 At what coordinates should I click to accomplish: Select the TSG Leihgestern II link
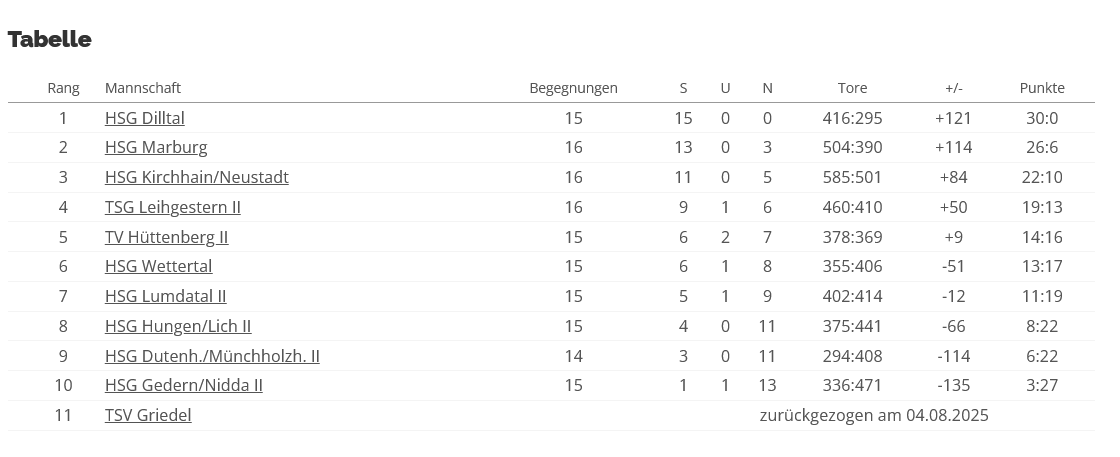[172, 207]
